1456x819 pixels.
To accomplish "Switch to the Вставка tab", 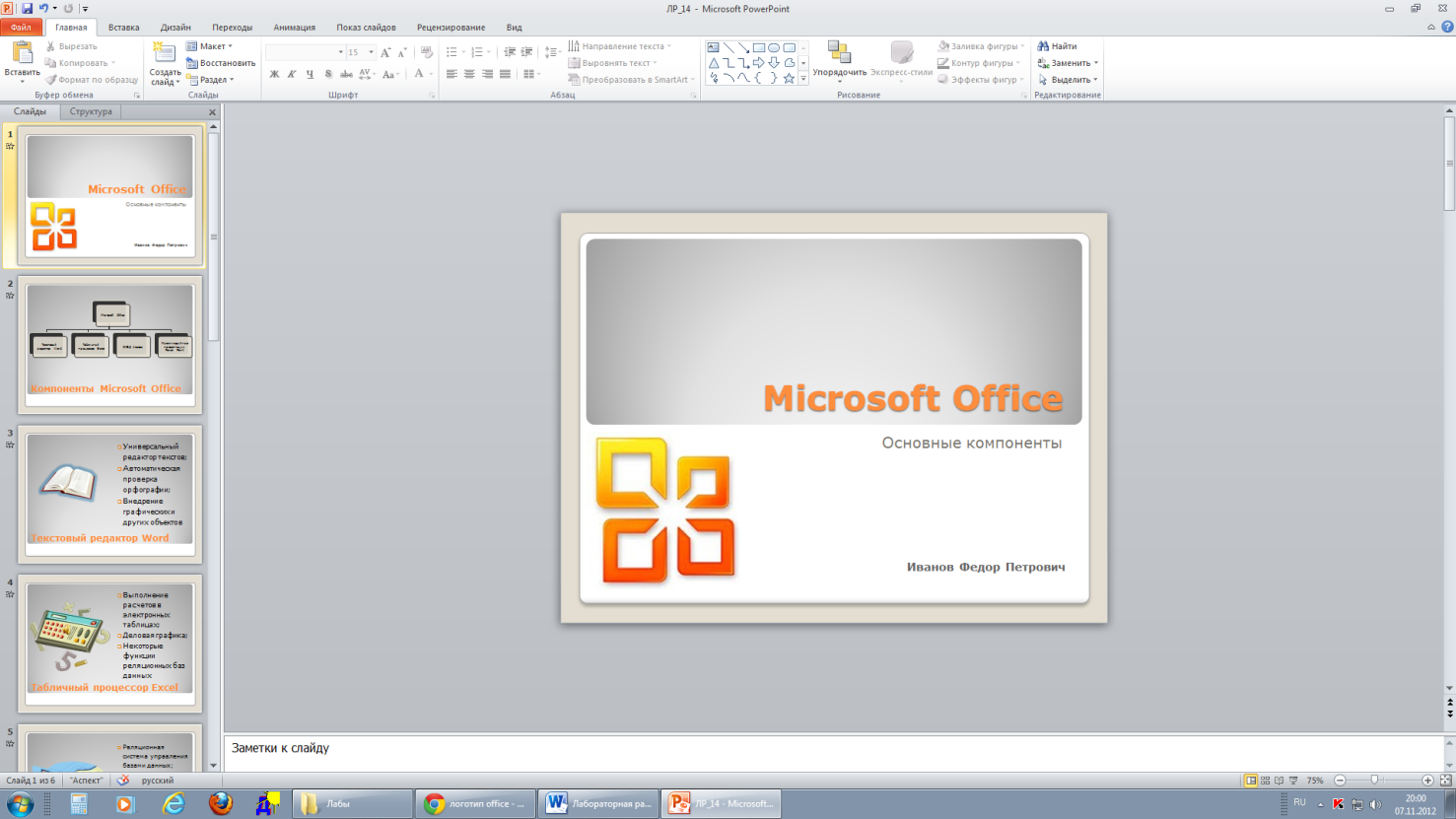I will (123, 28).
